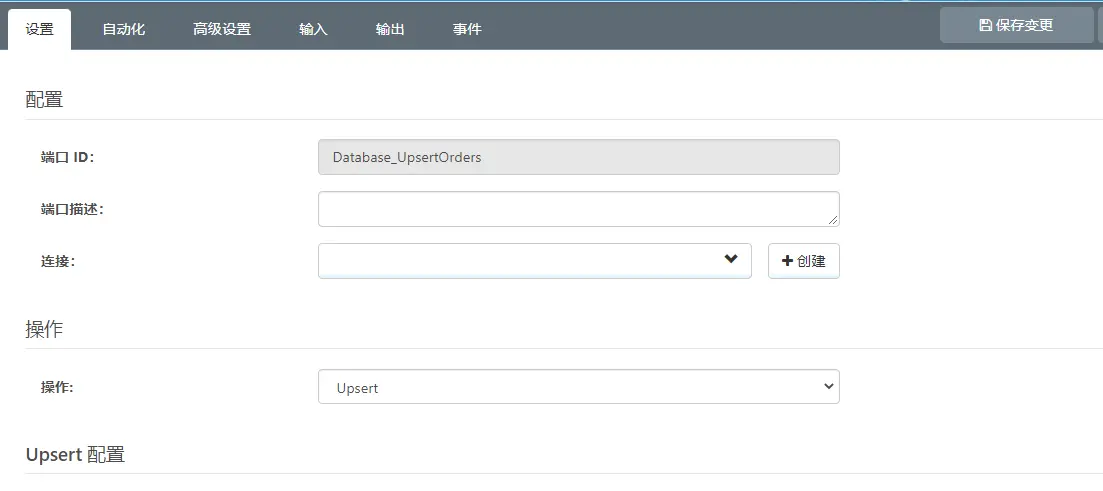View the 事件 tab
Viewport: 1103px width, 491px height.
(467, 29)
